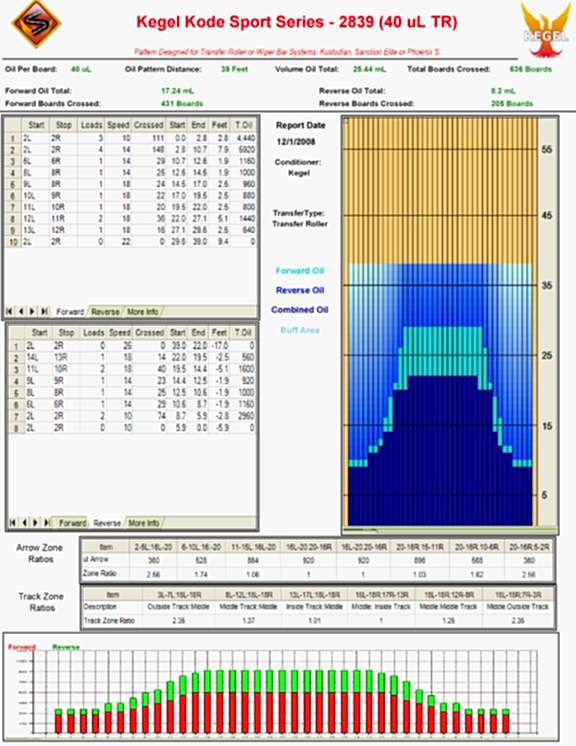Screen dimensions: 576x746
Task: Click the Reverse Oil Total value 8.2 mL
Action: tap(503, 90)
